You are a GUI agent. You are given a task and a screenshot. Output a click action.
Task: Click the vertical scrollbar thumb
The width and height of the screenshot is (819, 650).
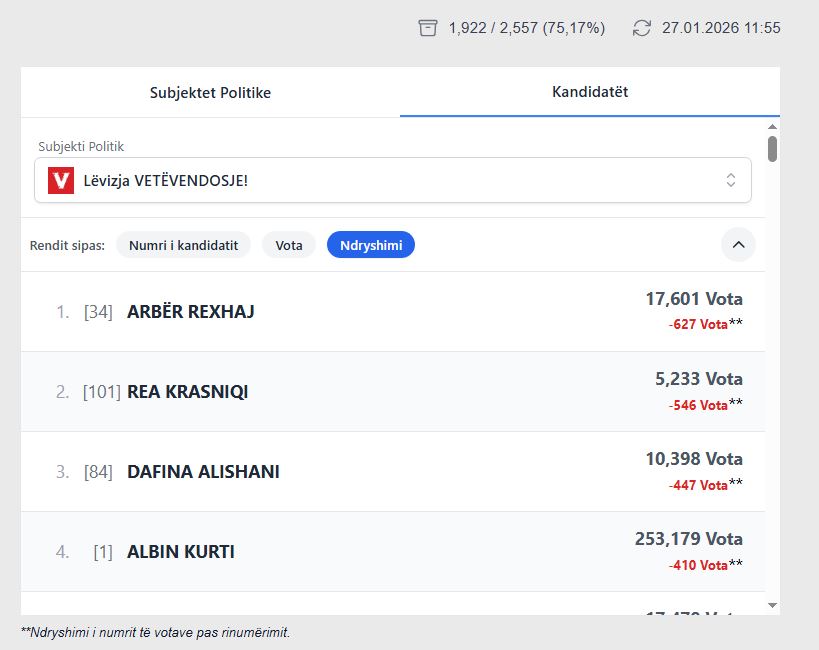point(772,149)
